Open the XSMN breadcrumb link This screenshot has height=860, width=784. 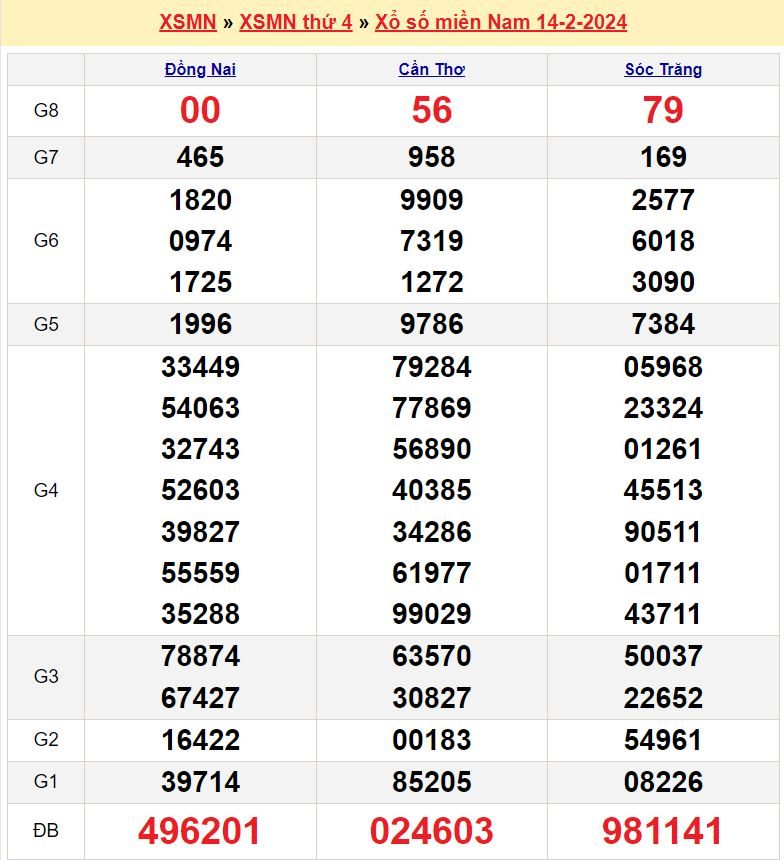tap(188, 22)
